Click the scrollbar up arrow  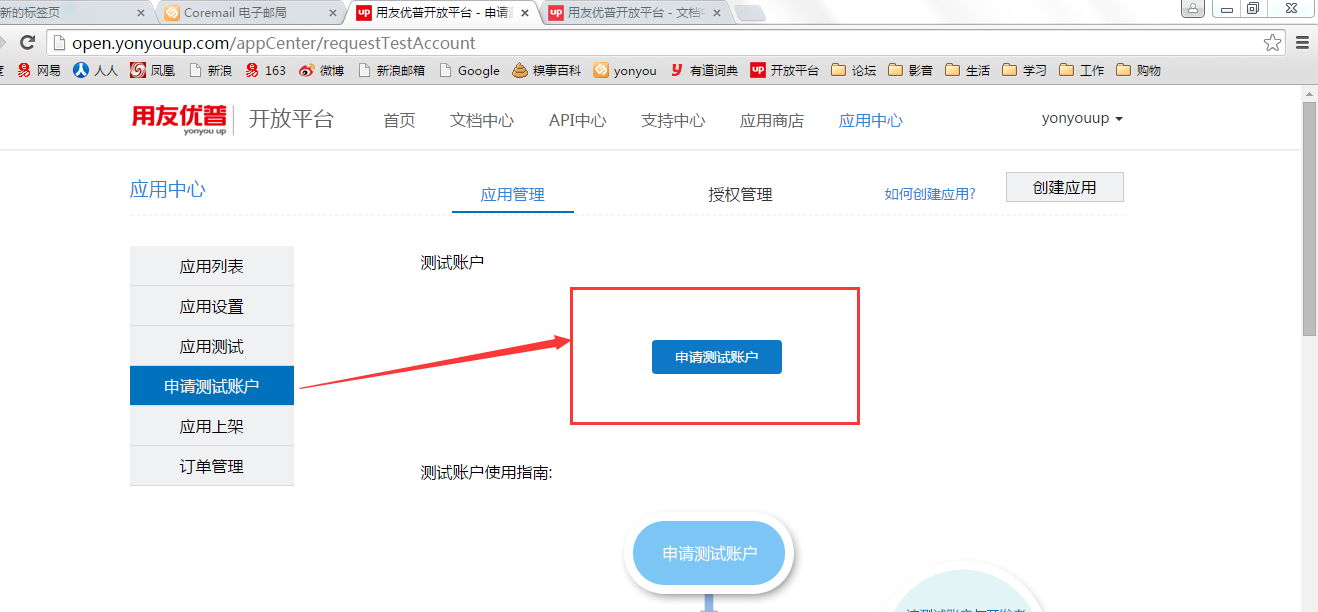click(x=1309, y=92)
